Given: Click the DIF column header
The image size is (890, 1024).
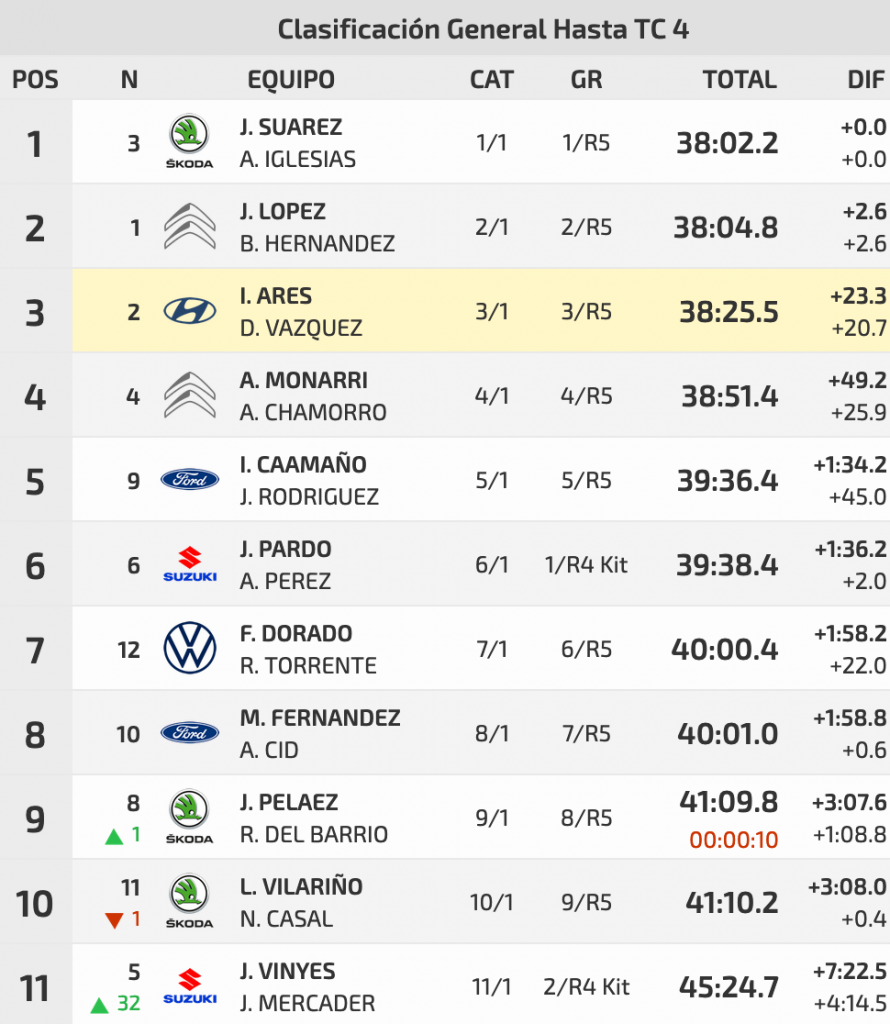Looking at the screenshot, I should pos(865,80).
